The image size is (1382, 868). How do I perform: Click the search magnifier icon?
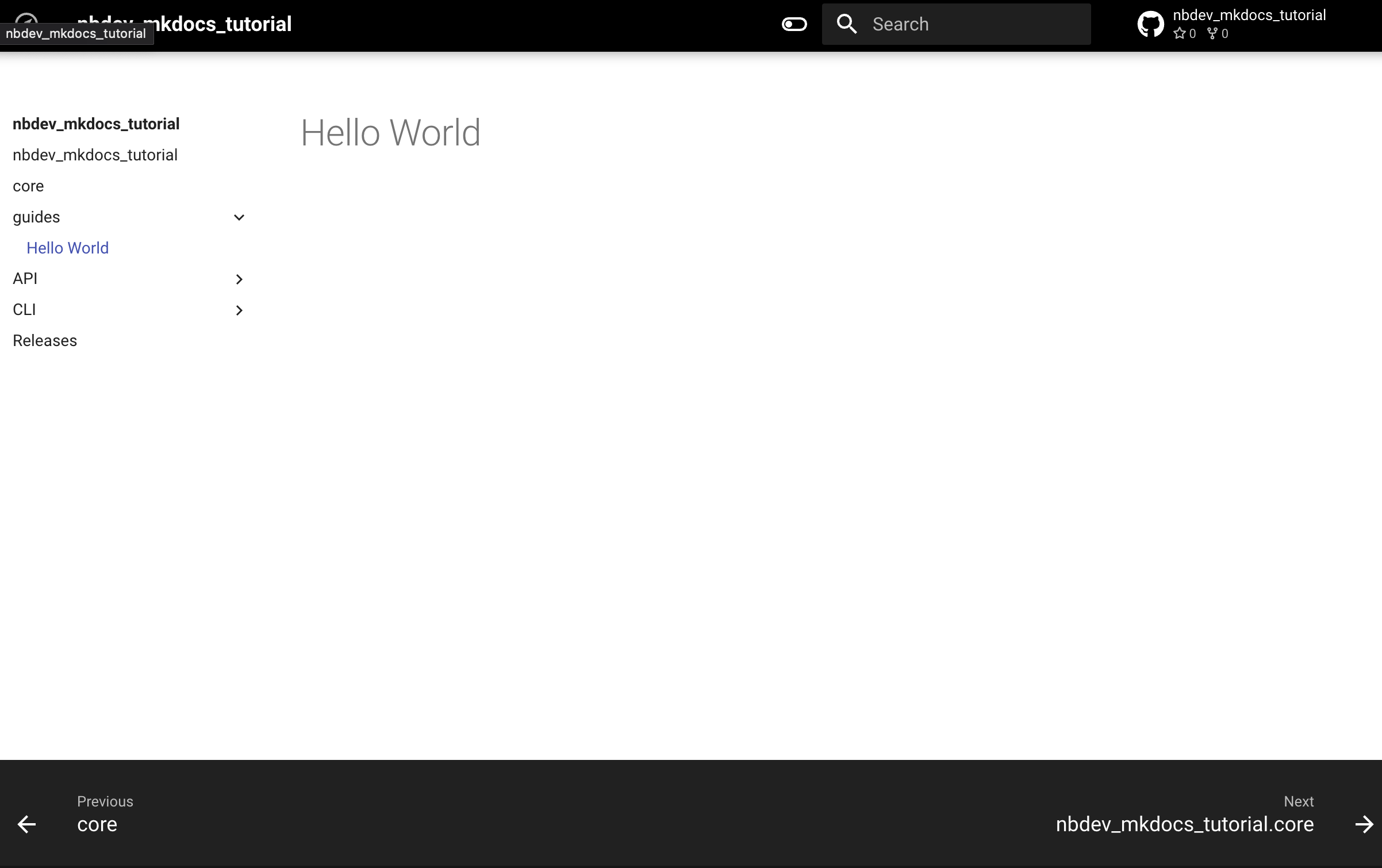pos(846,24)
